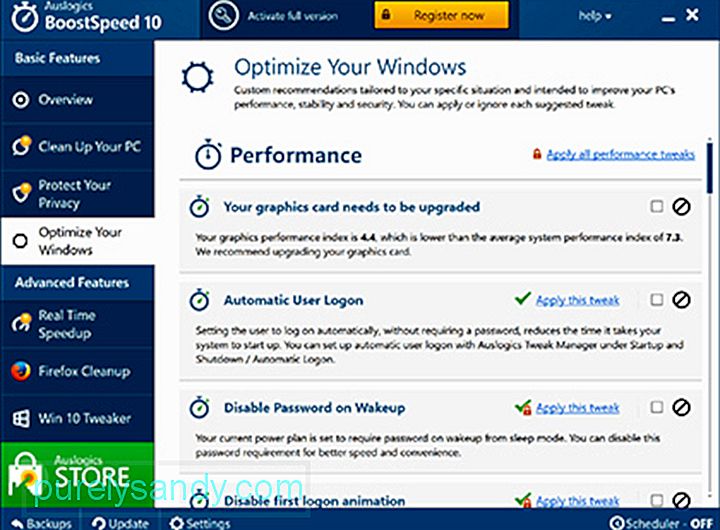Image resolution: width=720 pixels, height=530 pixels.
Task: Launch Firefox Cleanup
Action: click(78, 371)
